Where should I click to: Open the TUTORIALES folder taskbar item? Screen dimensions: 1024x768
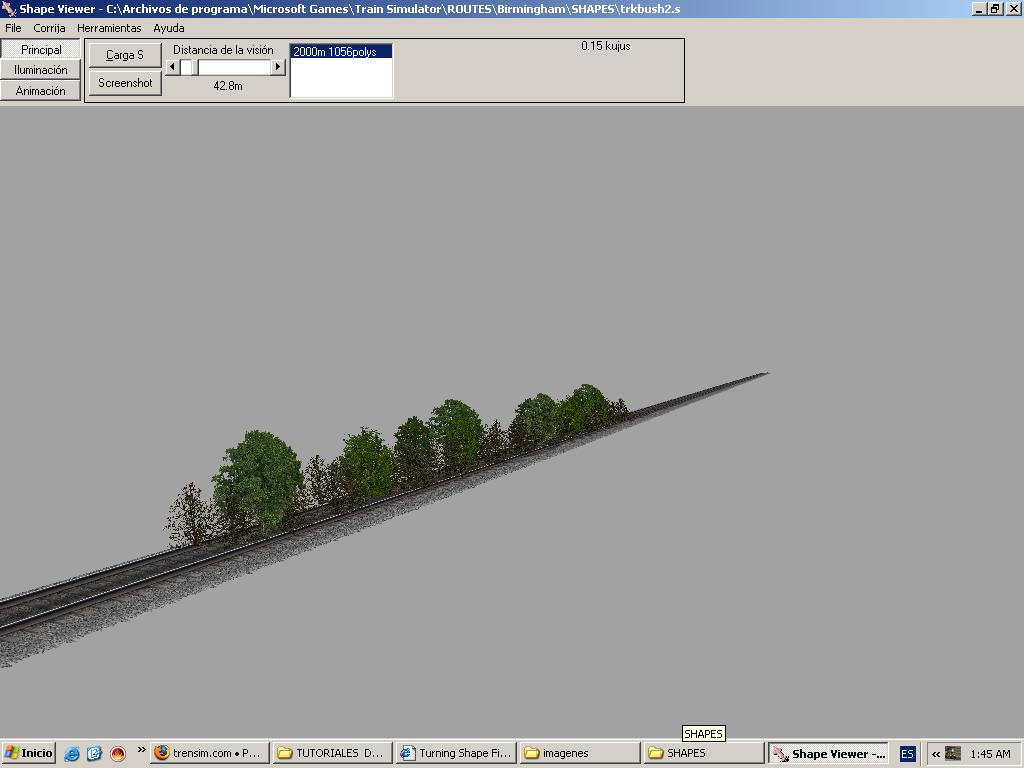(x=332, y=753)
